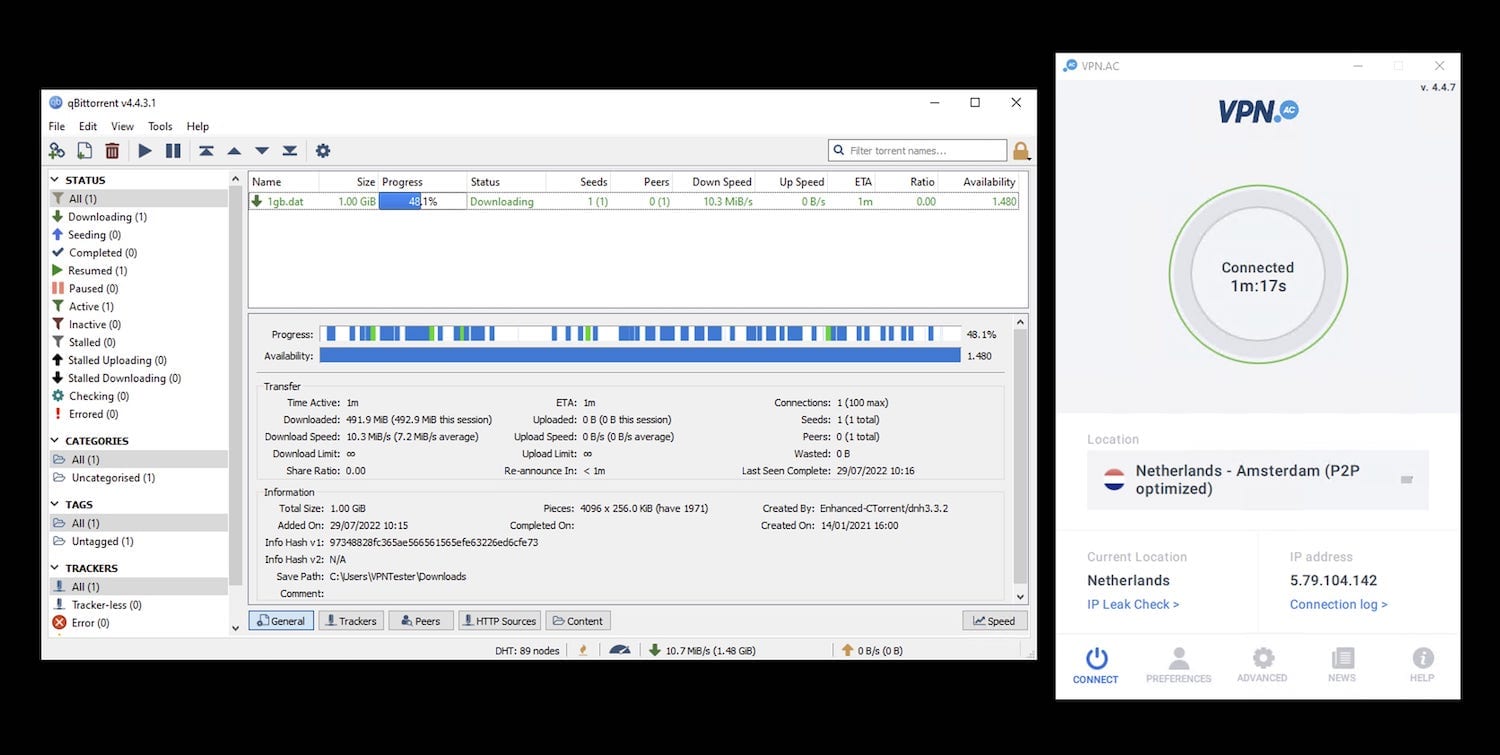Resume the torrent with the play icon
1500x755 pixels.
tap(144, 150)
